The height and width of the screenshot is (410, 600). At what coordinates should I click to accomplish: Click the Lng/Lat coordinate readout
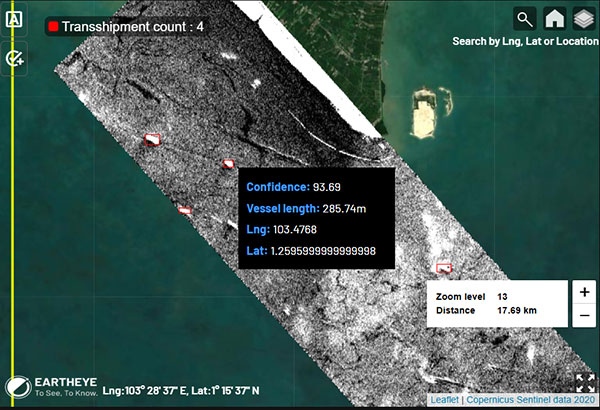(x=181, y=389)
